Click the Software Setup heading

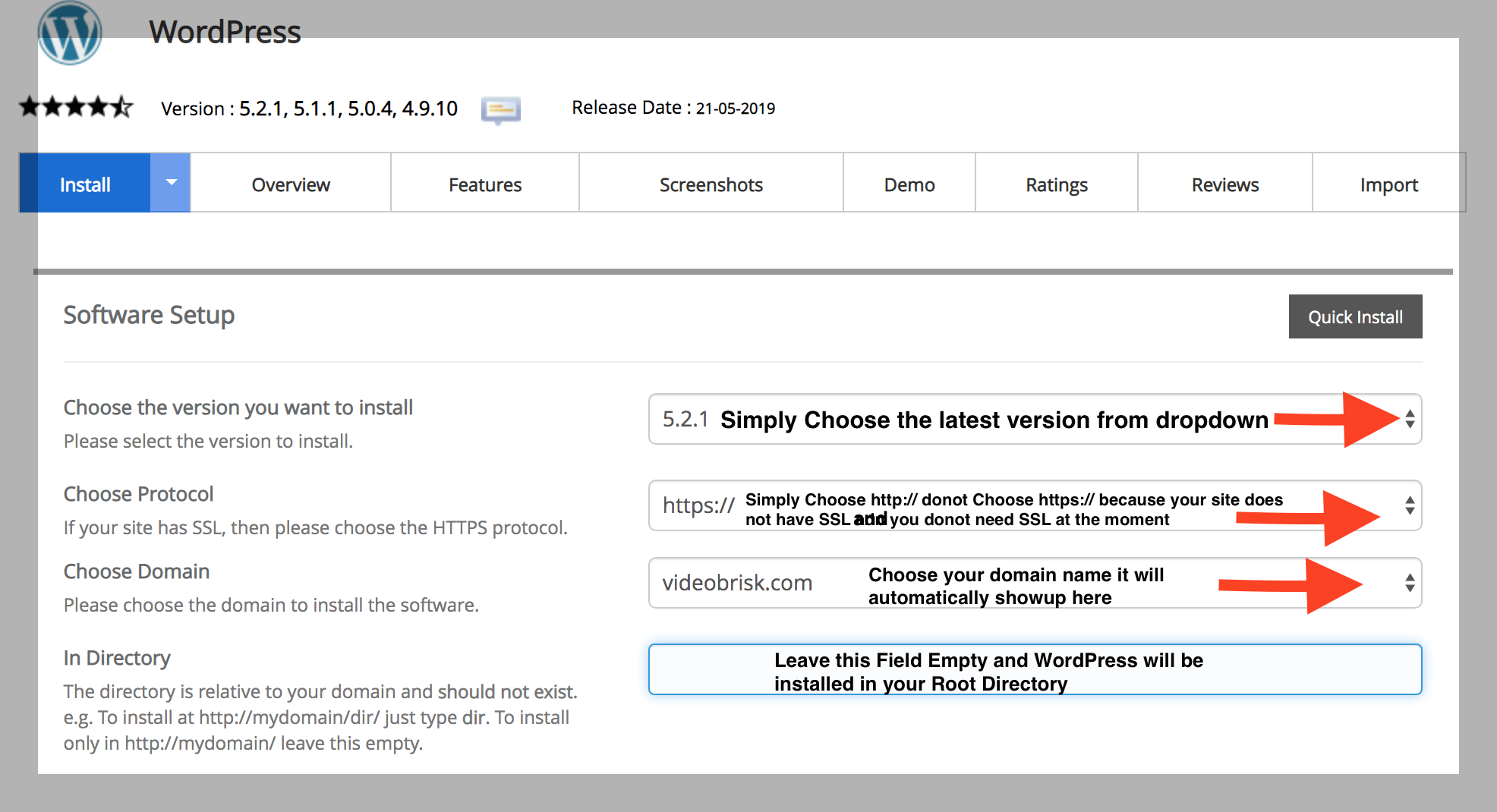[149, 315]
